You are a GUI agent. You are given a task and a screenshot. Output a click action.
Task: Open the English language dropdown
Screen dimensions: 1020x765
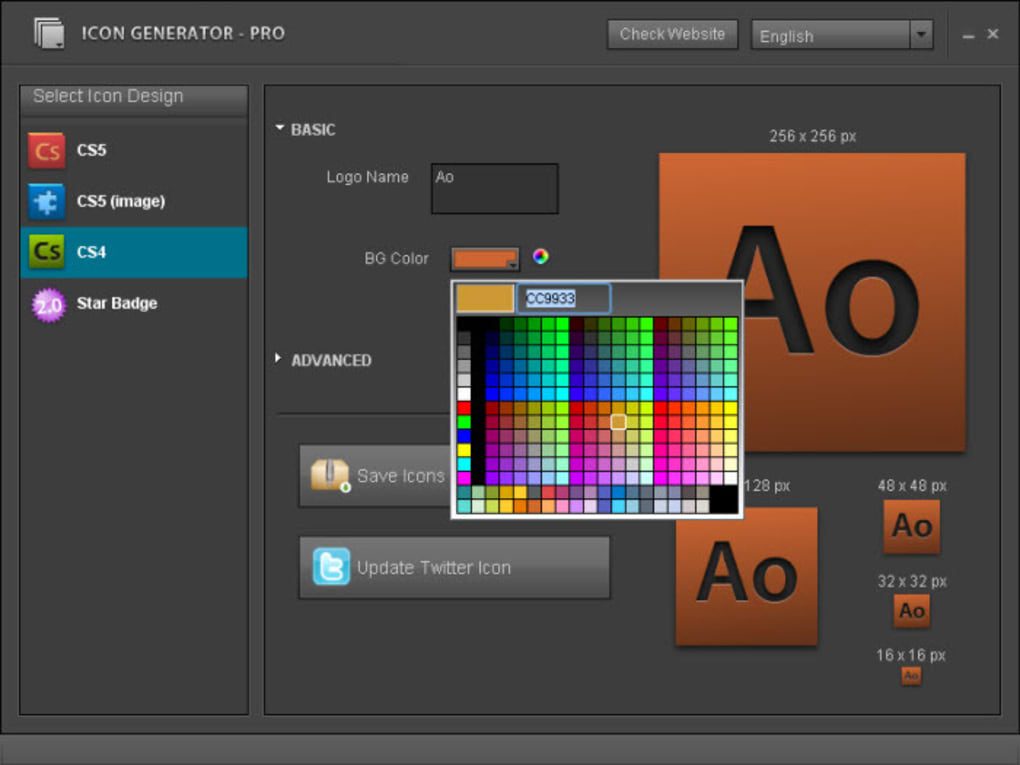[x=921, y=35]
